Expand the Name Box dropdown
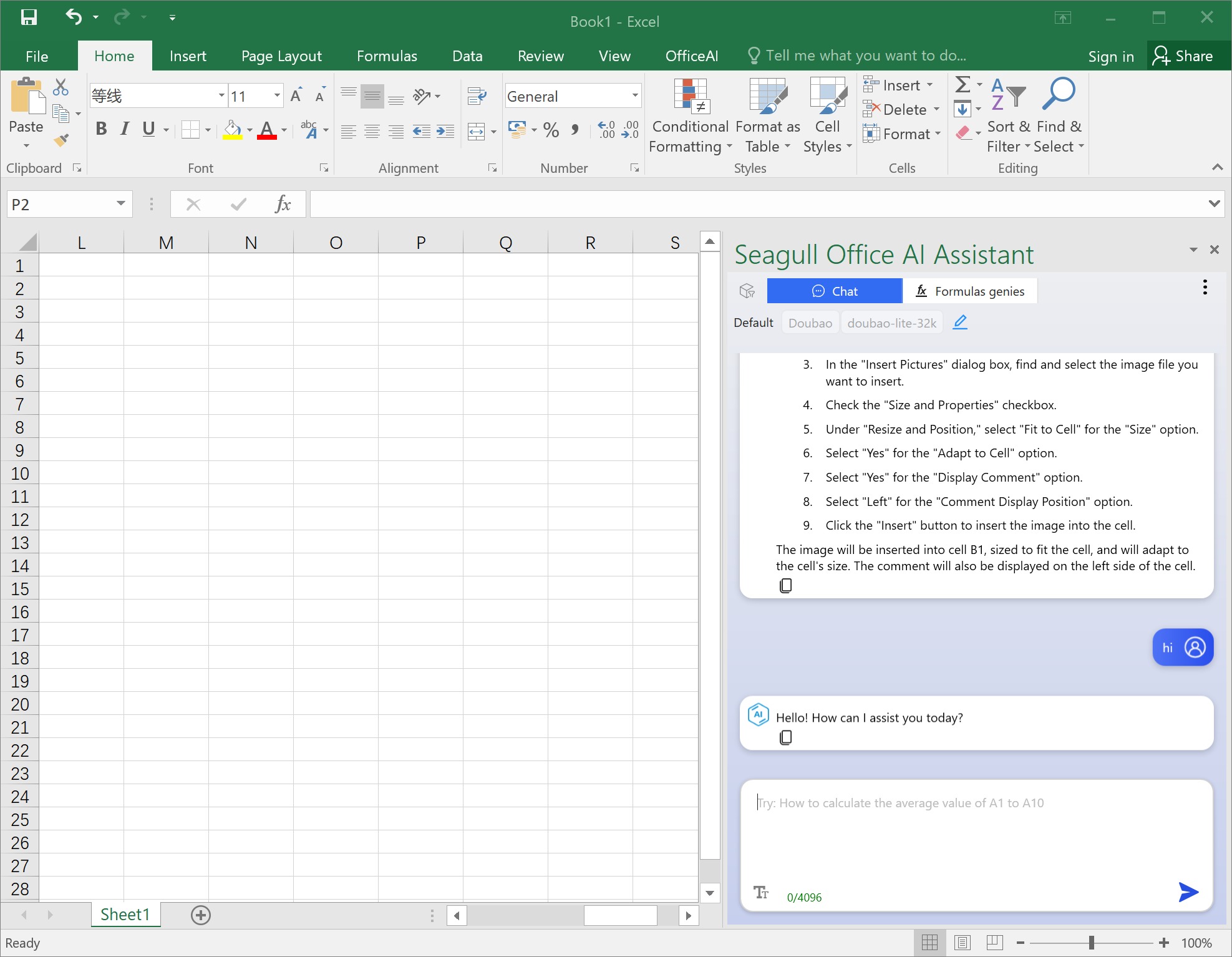Screen dimensions: 1232x957 click(121, 203)
